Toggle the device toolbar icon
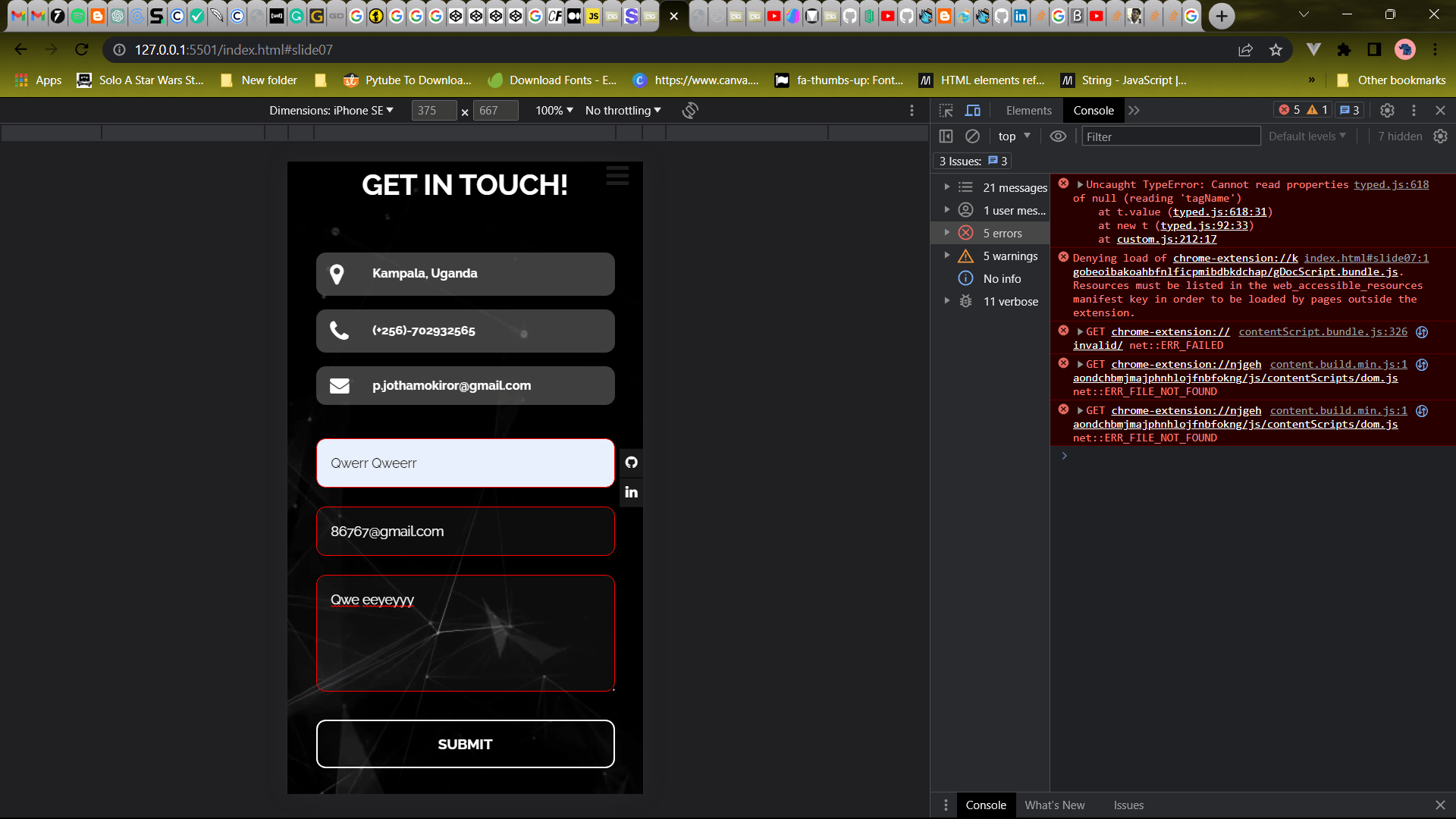Image resolution: width=1456 pixels, height=819 pixels. click(973, 111)
